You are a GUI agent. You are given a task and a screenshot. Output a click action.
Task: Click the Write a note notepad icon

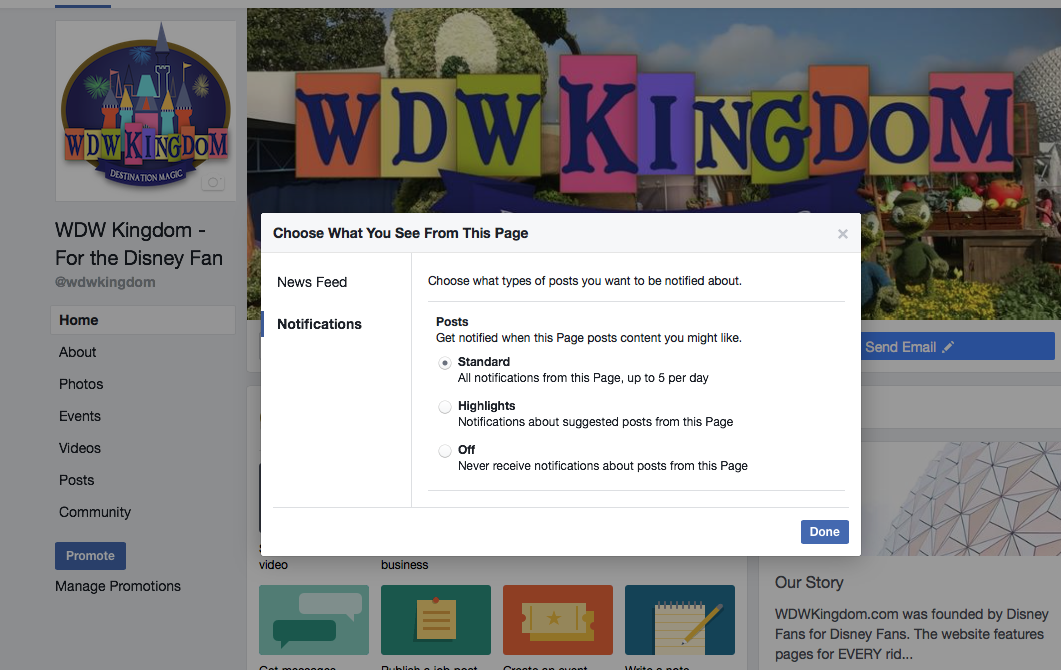[x=679, y=620]
